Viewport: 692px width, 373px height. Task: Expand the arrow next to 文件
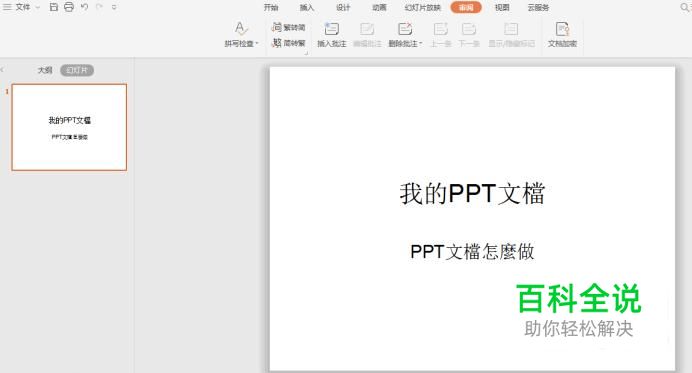(x=38, y=8)
